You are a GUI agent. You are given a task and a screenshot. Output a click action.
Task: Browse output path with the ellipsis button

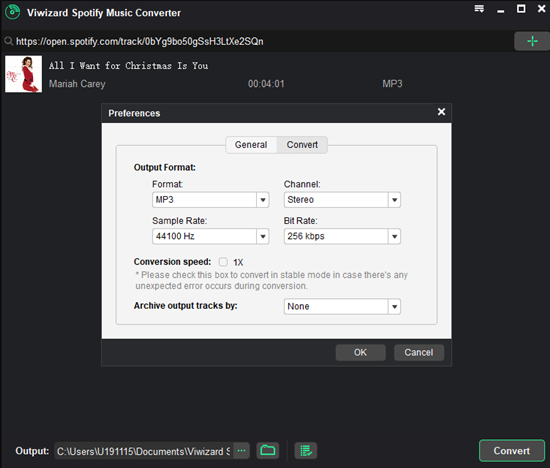tap(241, 450)
